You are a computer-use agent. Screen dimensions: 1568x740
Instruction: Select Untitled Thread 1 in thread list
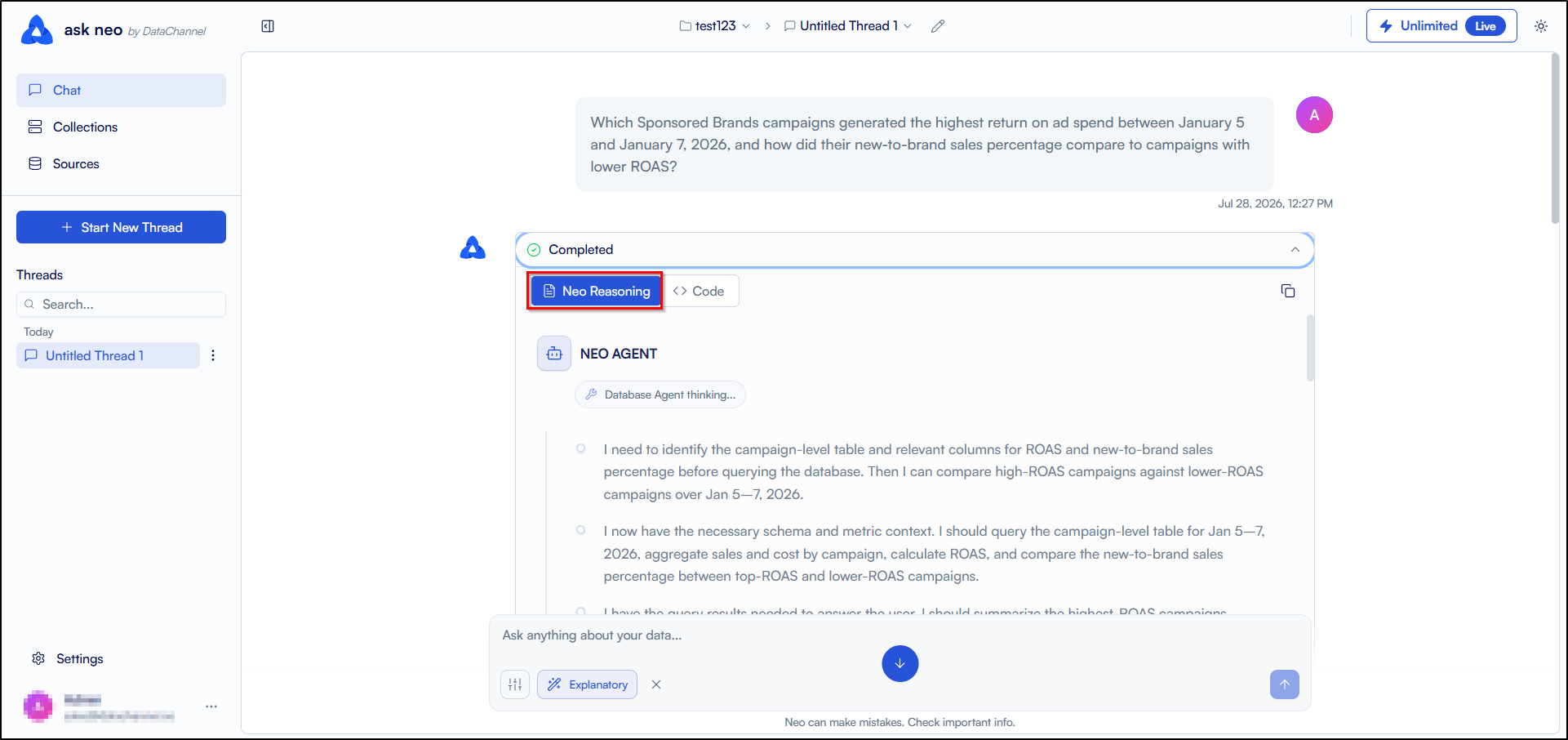(x=108, y=355)
